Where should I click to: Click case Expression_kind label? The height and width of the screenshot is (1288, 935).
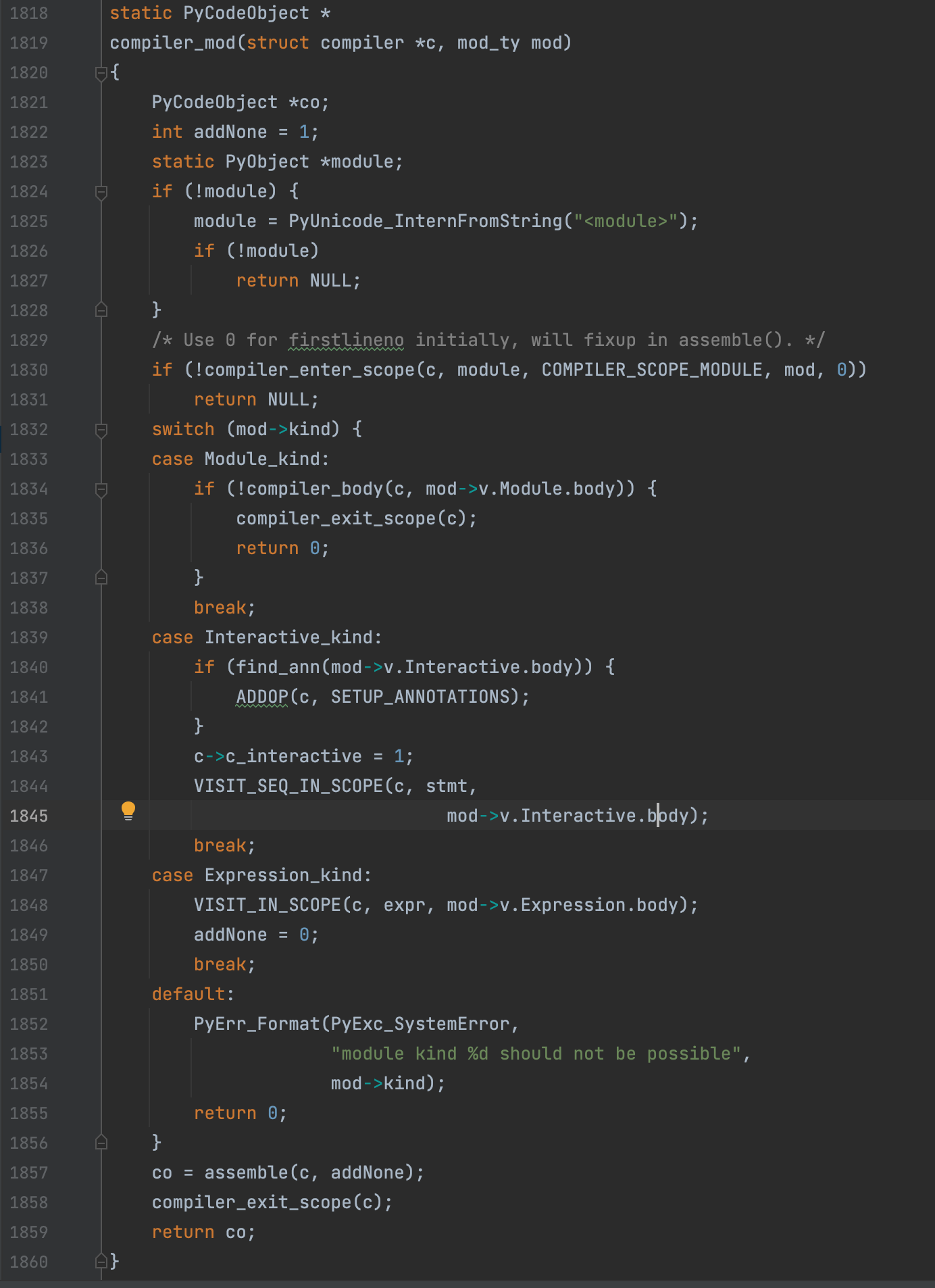coord(261,876)
